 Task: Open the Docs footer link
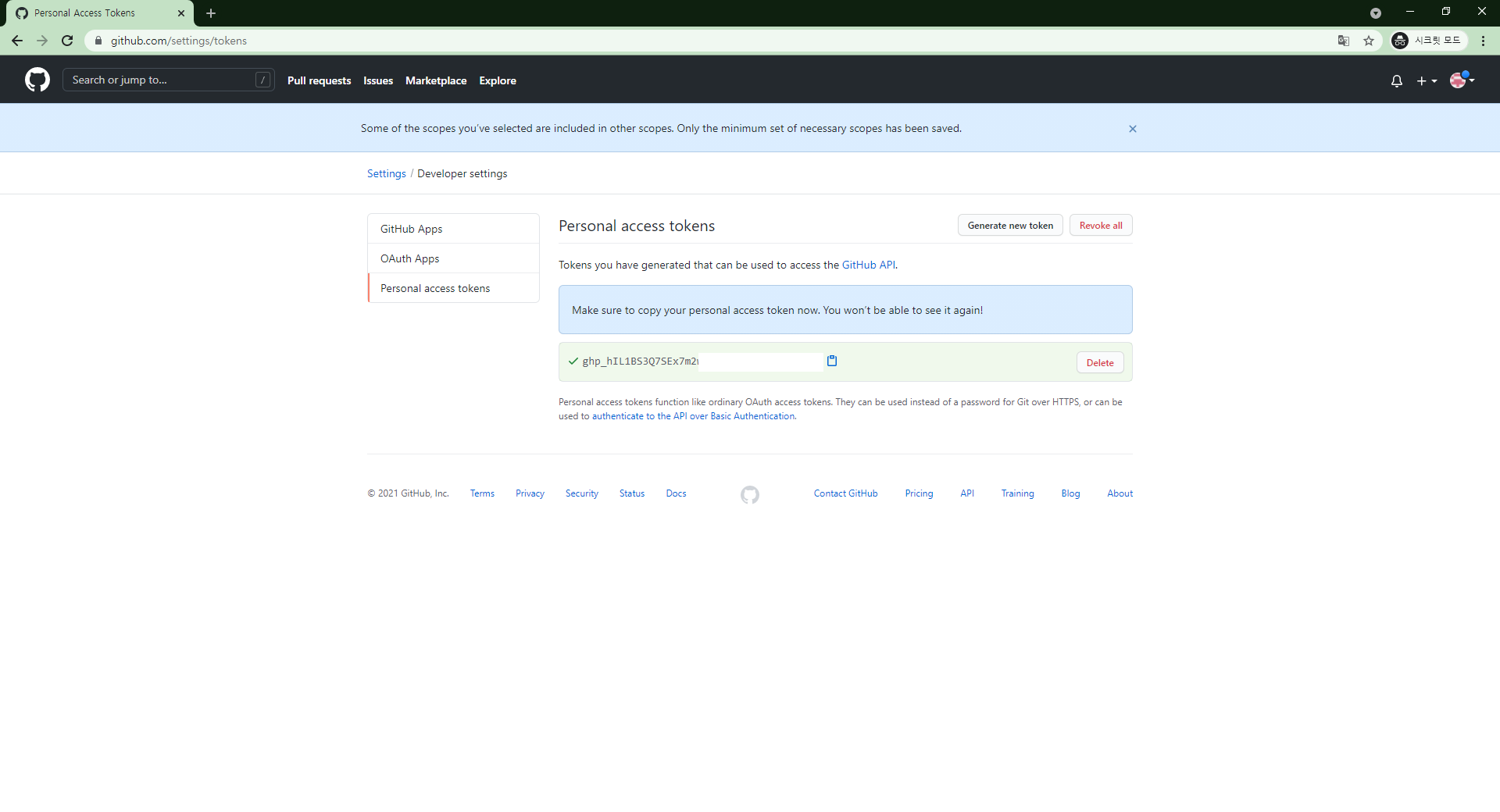pos(676,493)
